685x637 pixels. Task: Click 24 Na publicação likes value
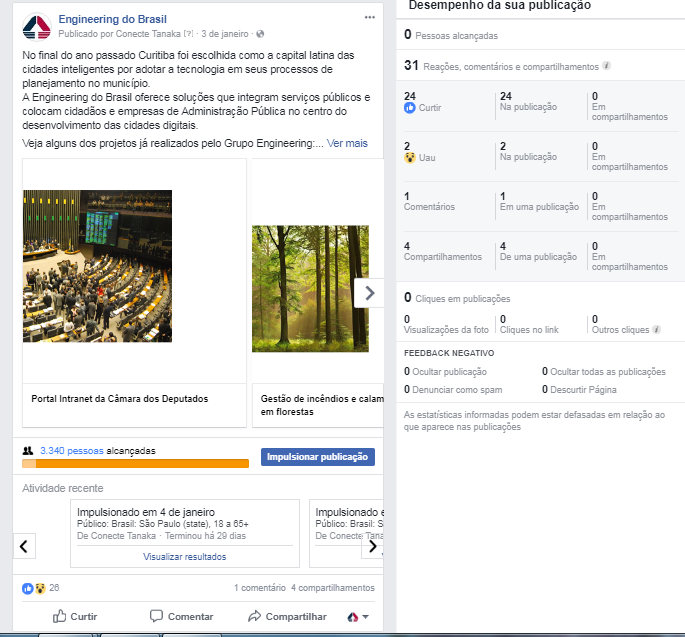click(x=529, y=102)
